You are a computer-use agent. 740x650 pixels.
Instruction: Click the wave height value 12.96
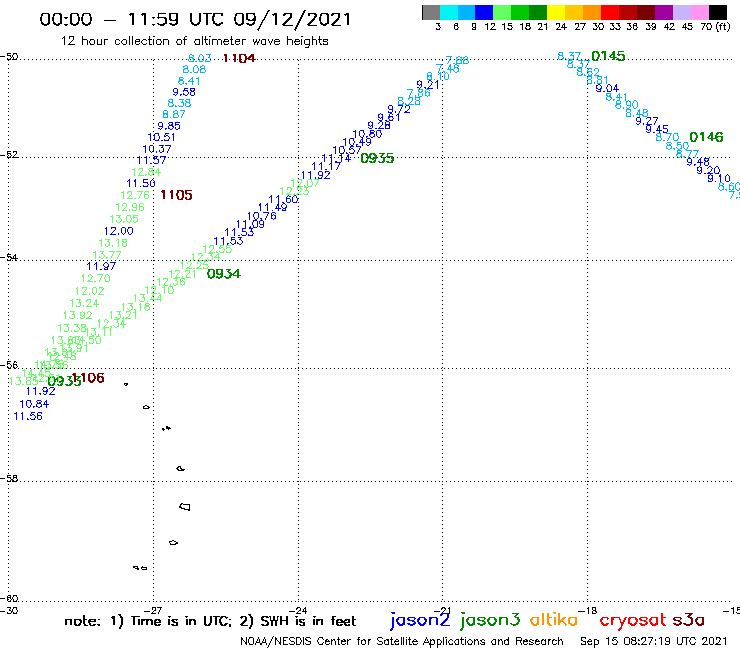coord(130,207)
